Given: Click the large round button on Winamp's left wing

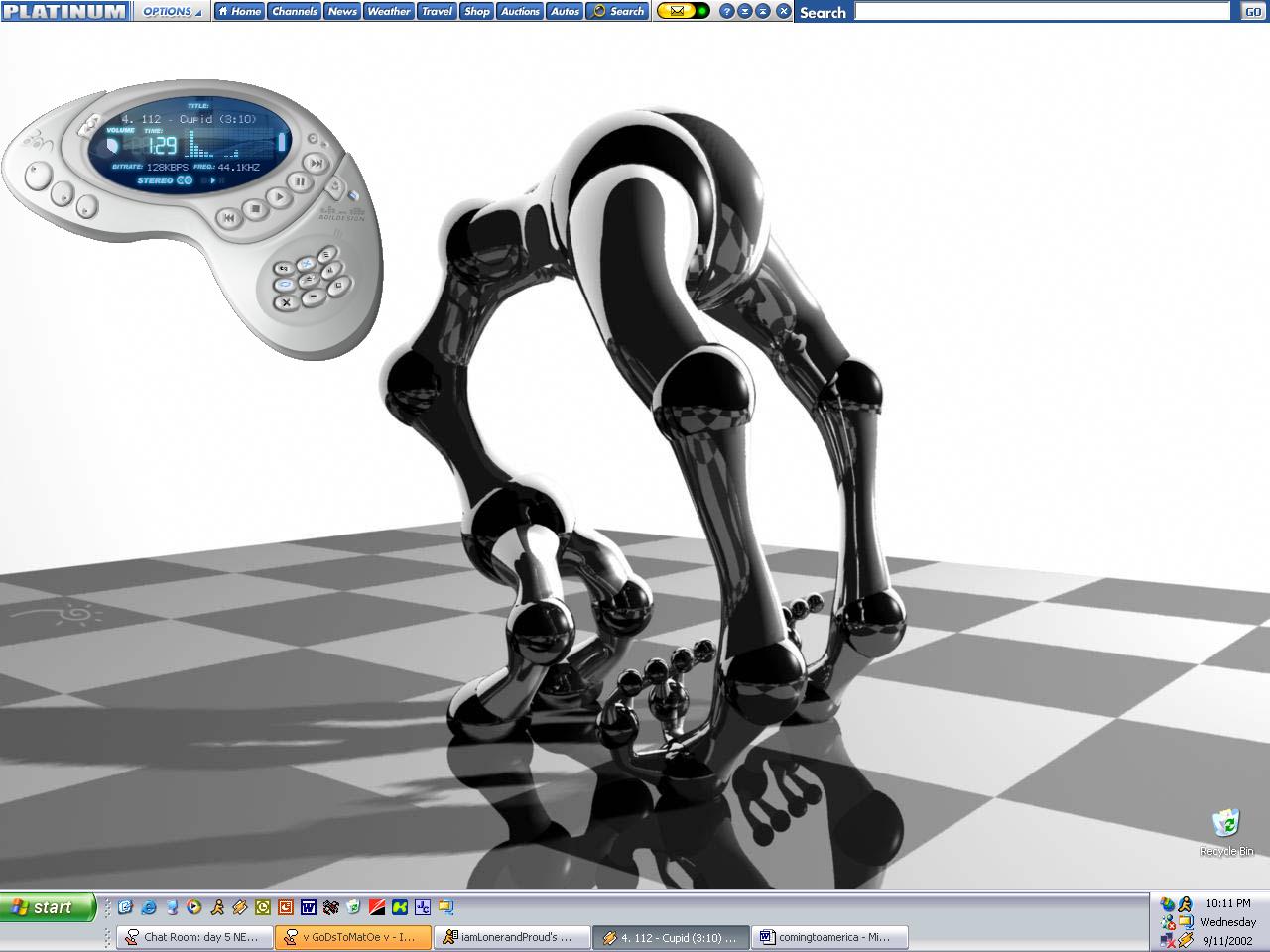Looking at the screenshot, I should point(38,176).
